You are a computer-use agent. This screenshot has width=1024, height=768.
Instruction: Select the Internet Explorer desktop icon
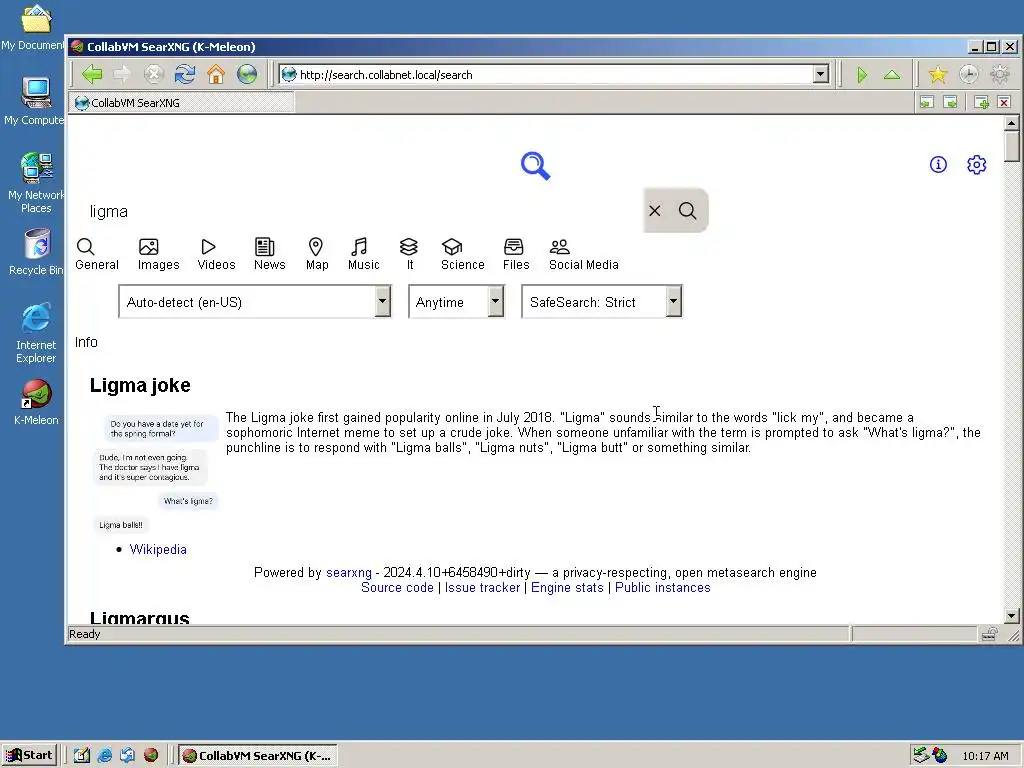[36, 333]
